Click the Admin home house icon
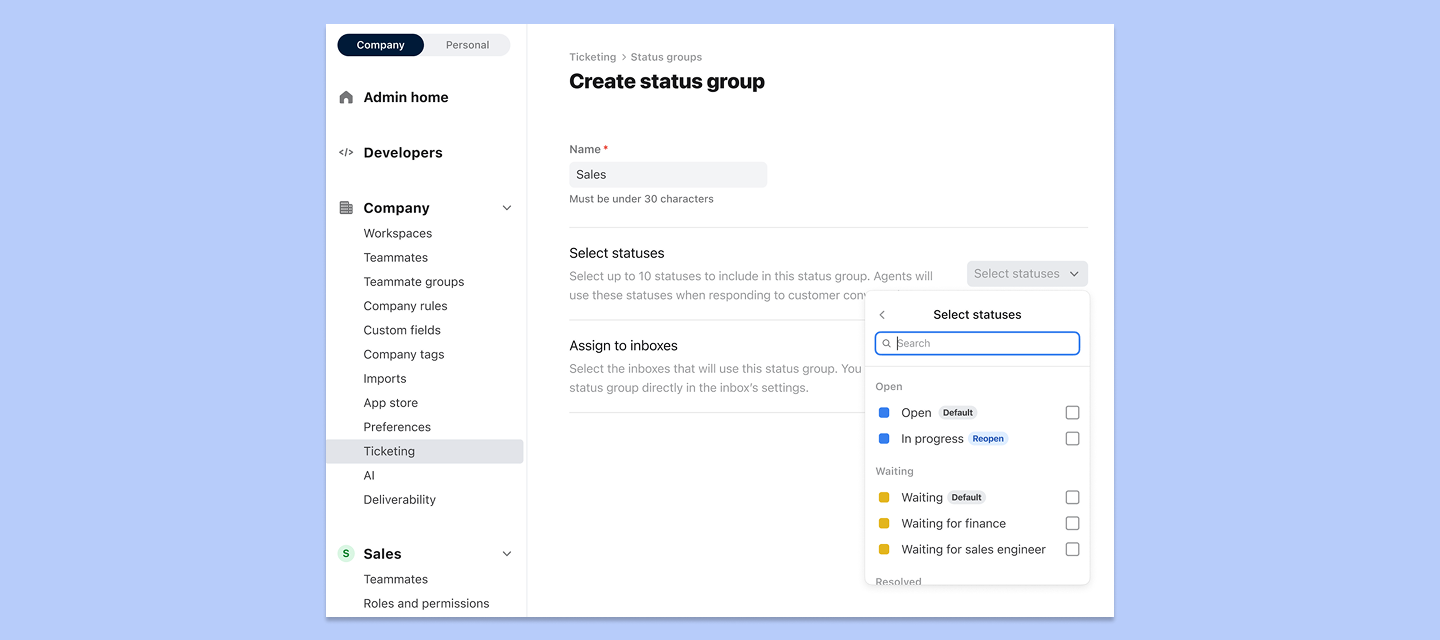The width and height of the screenshot is (1440, 640). pyautogui.click(x=346, y=97)
